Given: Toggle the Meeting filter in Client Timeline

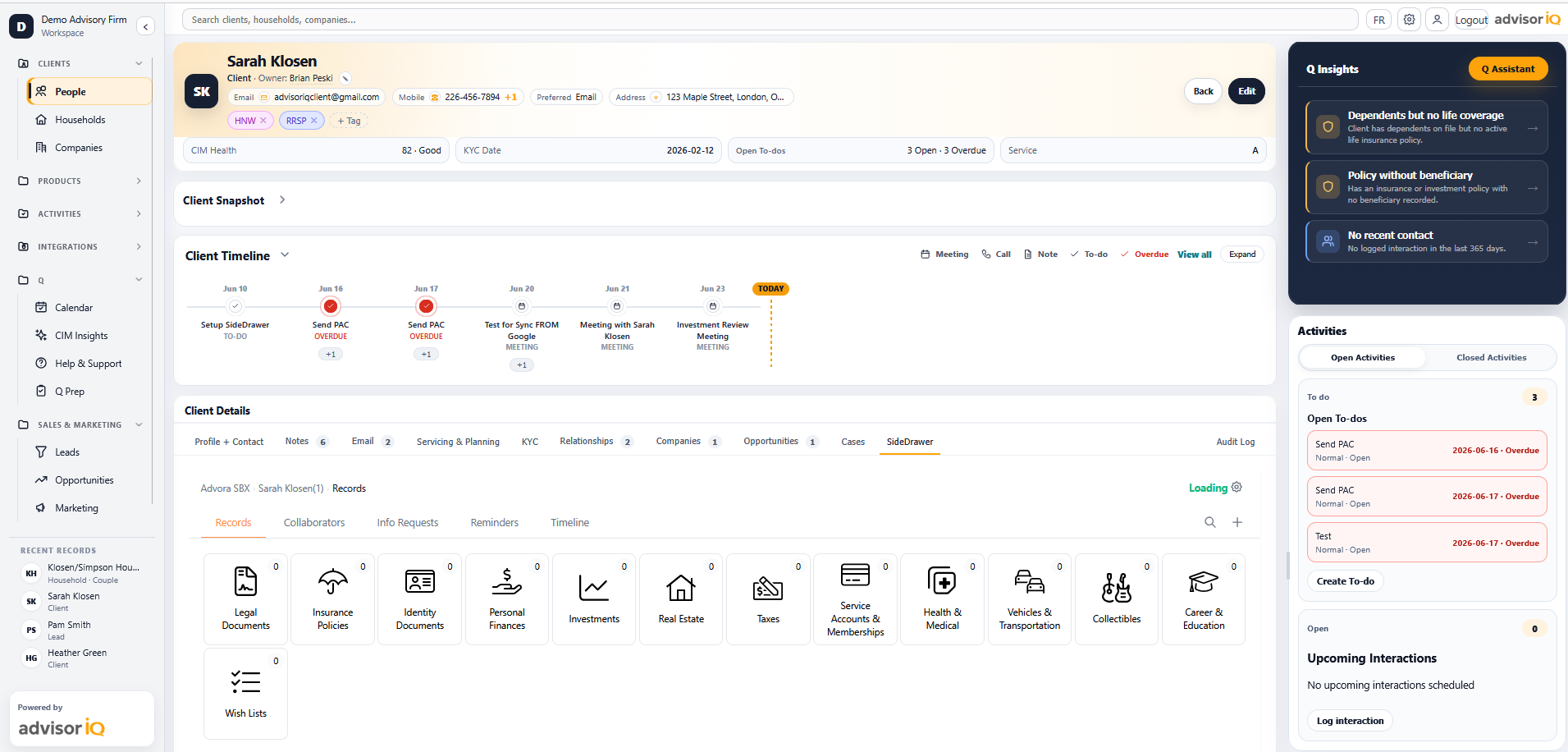Looking at the screenshot, I should pyautogui.click(x=944, y=254).
